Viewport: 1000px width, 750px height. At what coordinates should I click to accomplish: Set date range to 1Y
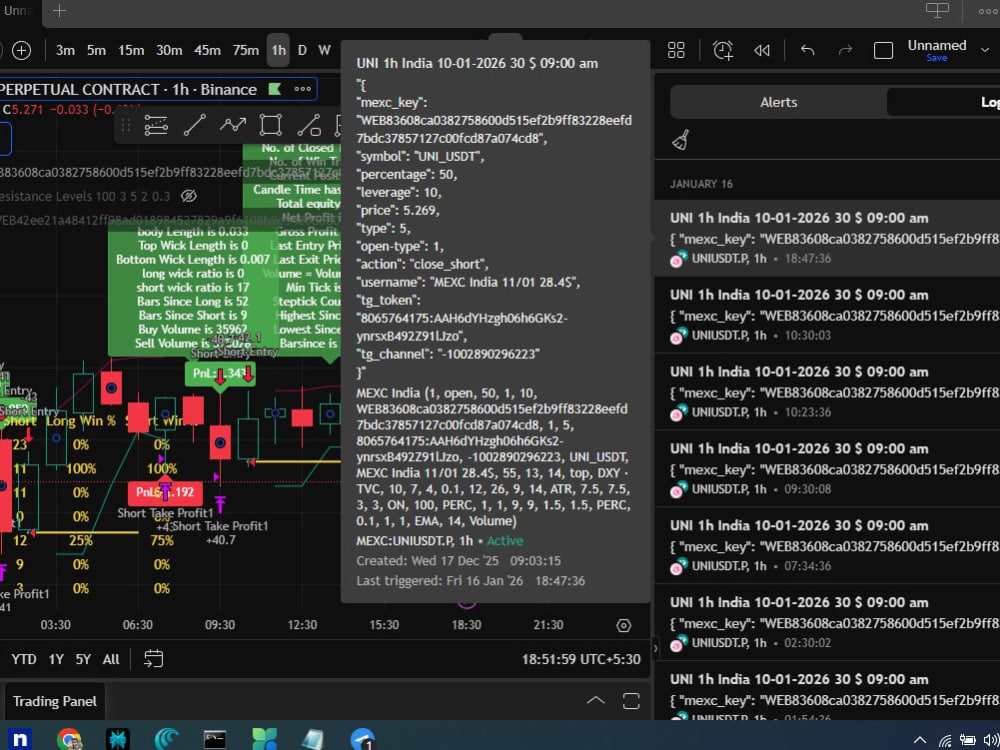click(56, 659)
